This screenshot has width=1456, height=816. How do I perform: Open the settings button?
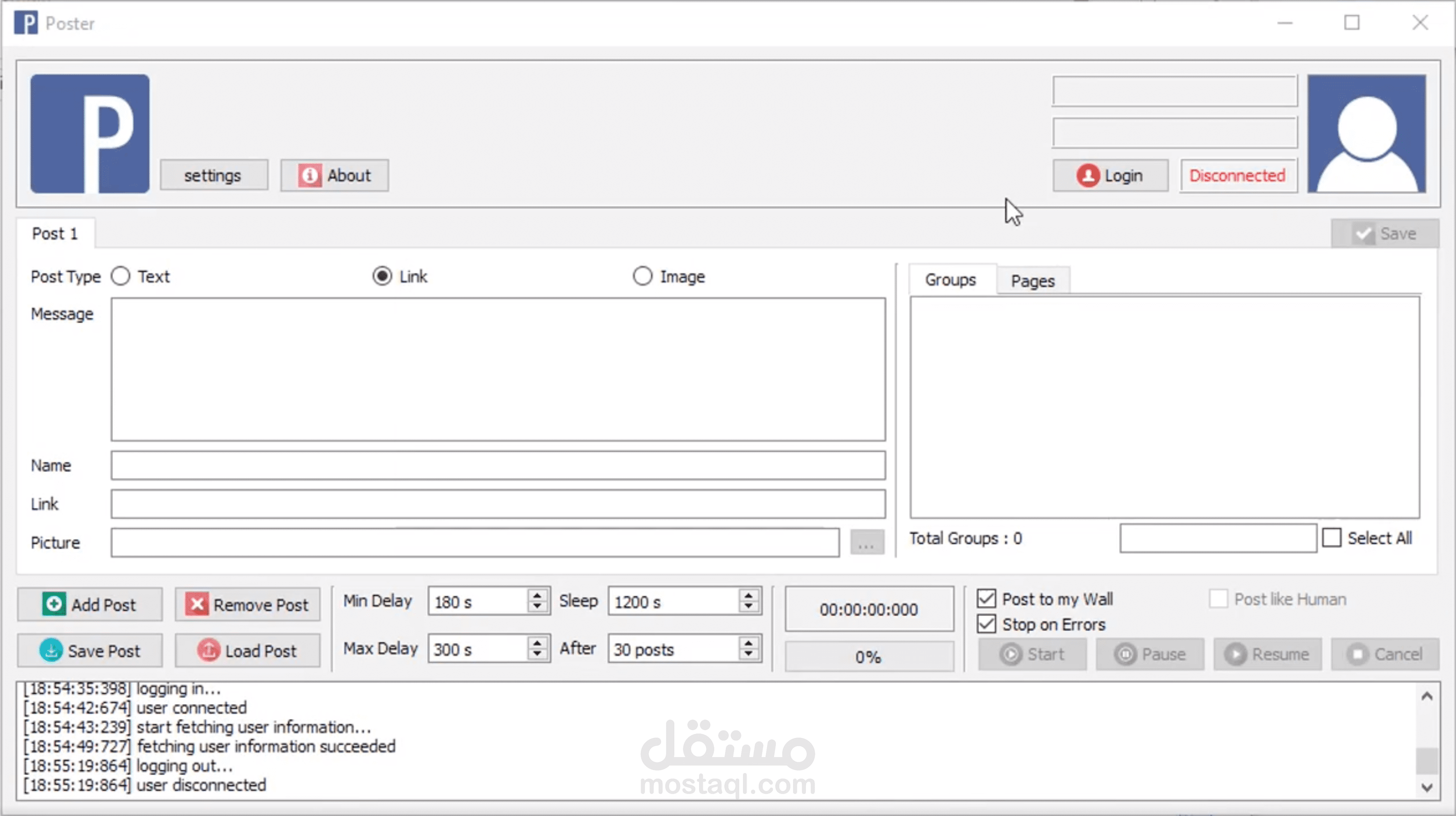213,175
